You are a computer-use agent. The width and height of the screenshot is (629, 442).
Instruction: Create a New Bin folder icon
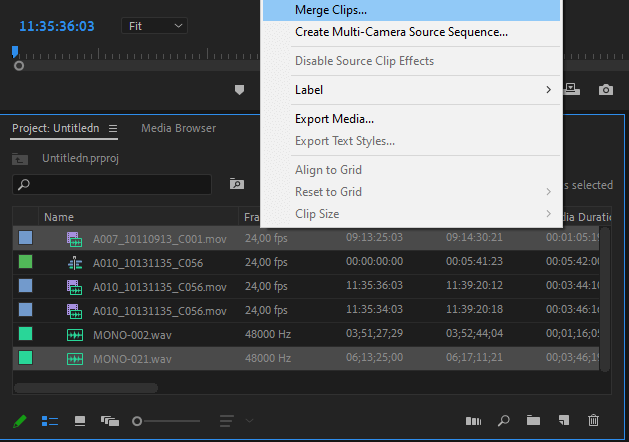click(533, 420)
